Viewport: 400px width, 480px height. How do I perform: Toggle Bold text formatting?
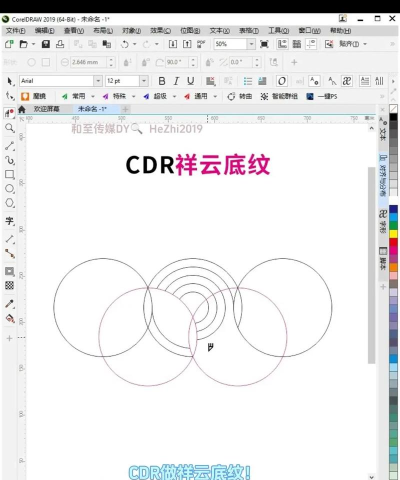tap(162, 81)
